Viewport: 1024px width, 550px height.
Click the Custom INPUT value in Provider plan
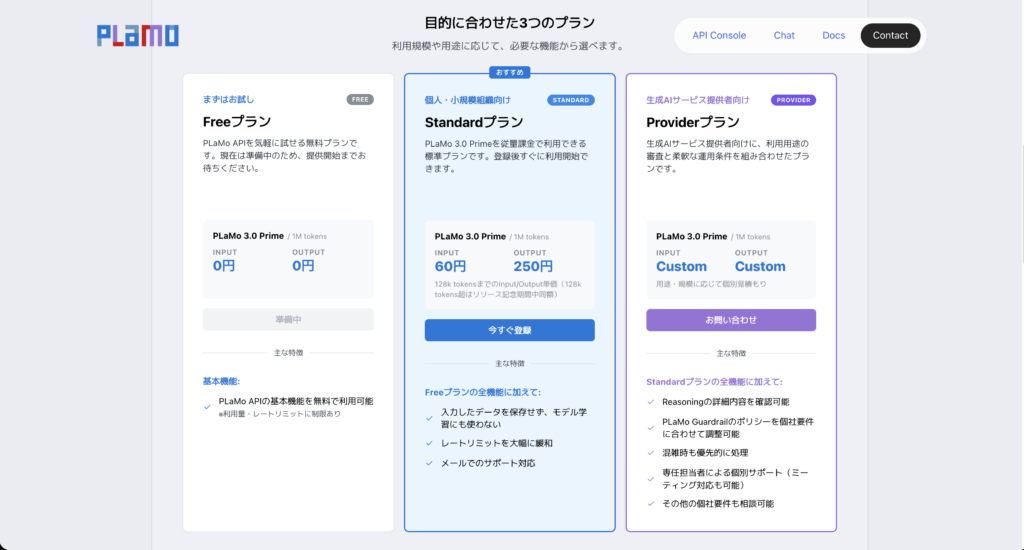click(x=681, y=267)
